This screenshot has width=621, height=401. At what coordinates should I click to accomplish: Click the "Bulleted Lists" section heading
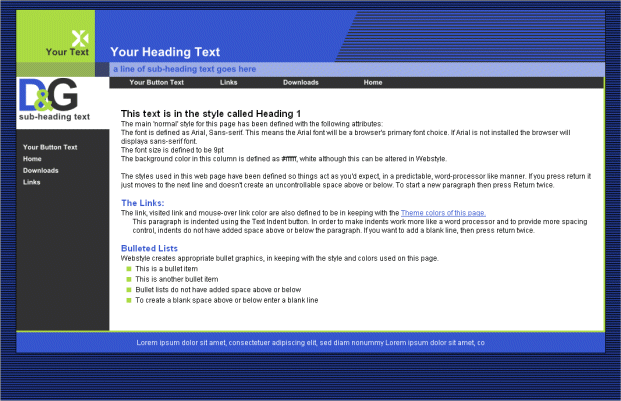pyautogui.click(x=149, y=247)
